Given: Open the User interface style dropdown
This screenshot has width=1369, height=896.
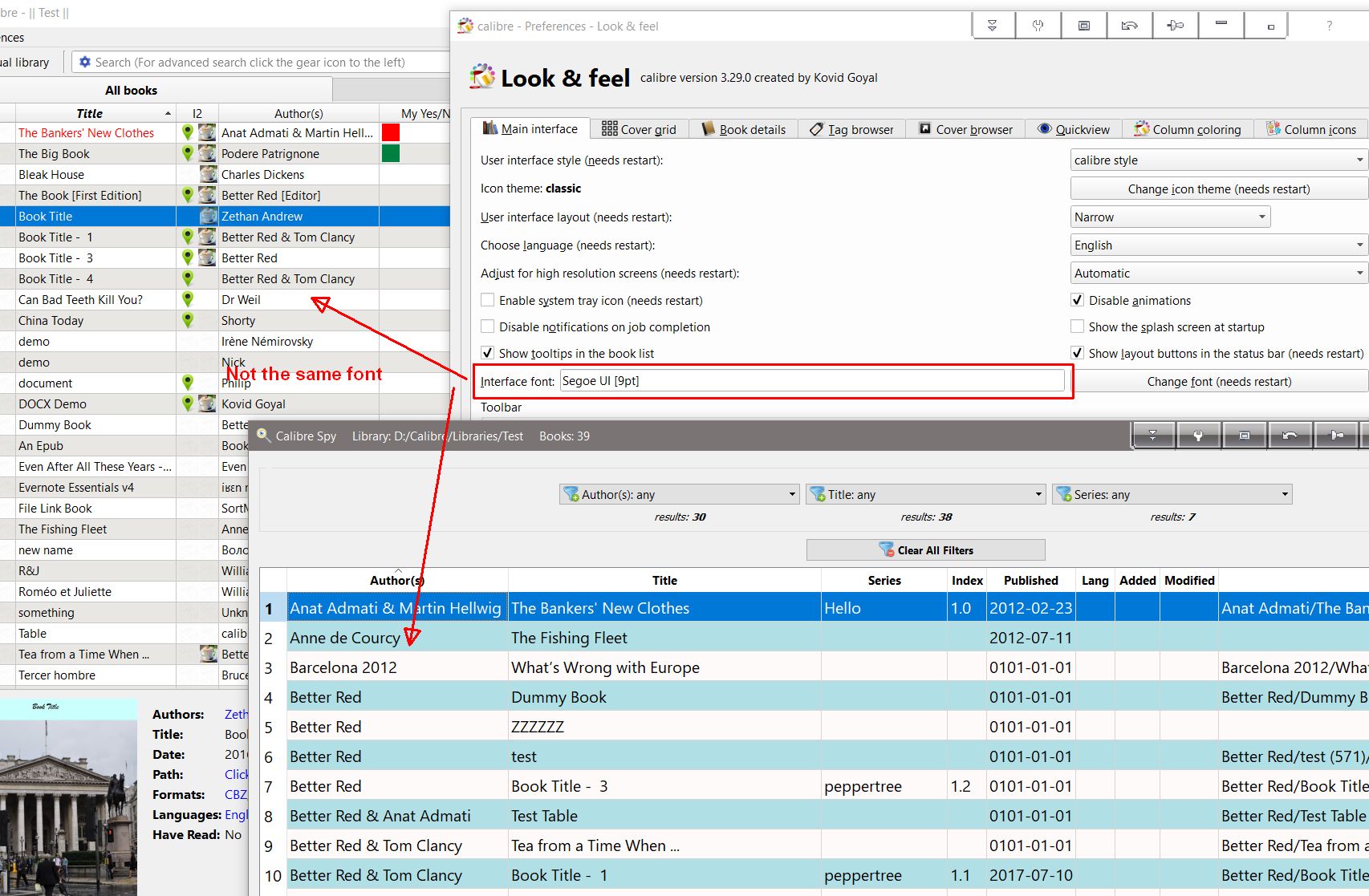Looking at the screenshot, I should coord(1219,160).
